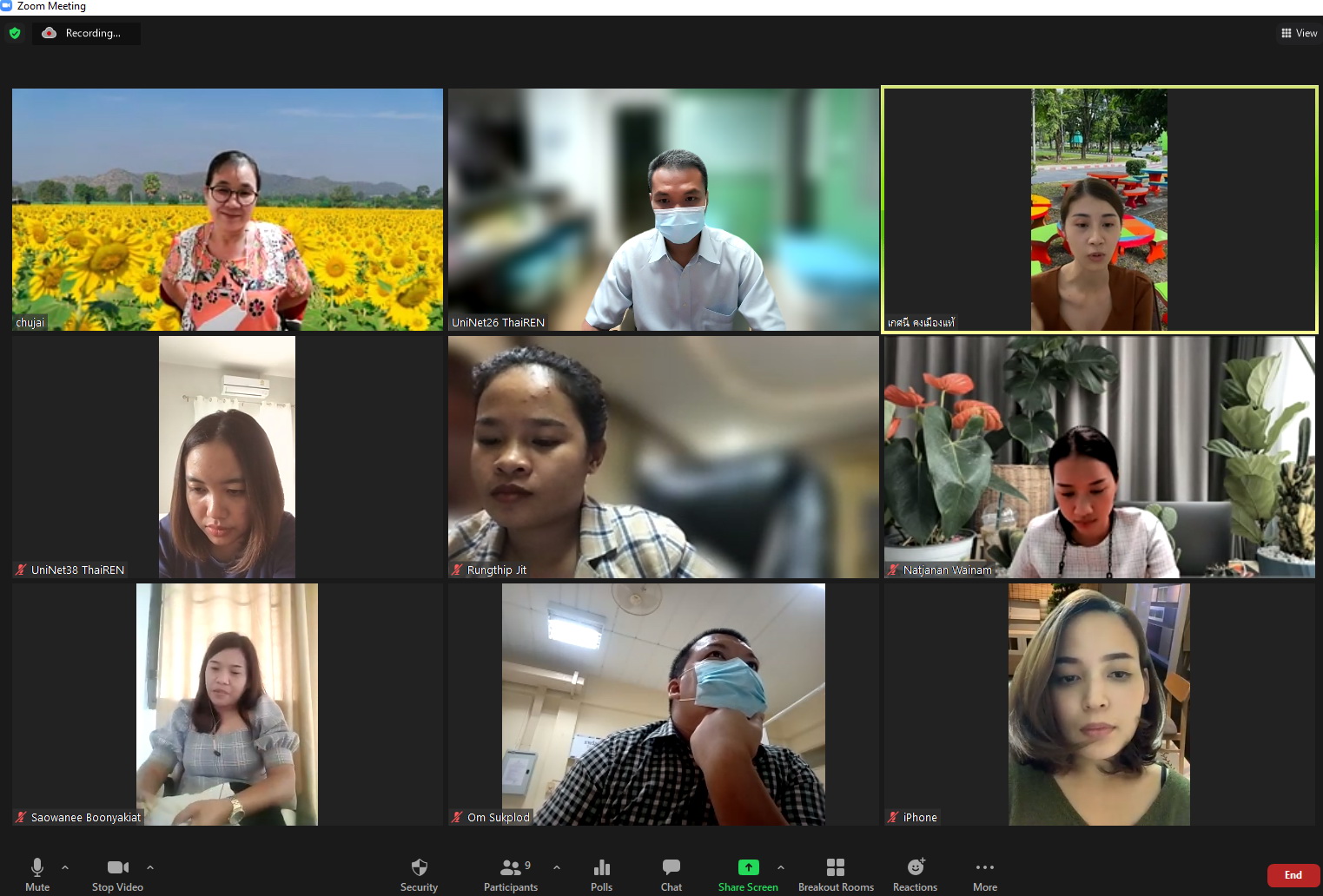Image resolution: width=1323 pixels, height=896 pixels.
Task: Open the More options menu
Action: tap(984, 873)
